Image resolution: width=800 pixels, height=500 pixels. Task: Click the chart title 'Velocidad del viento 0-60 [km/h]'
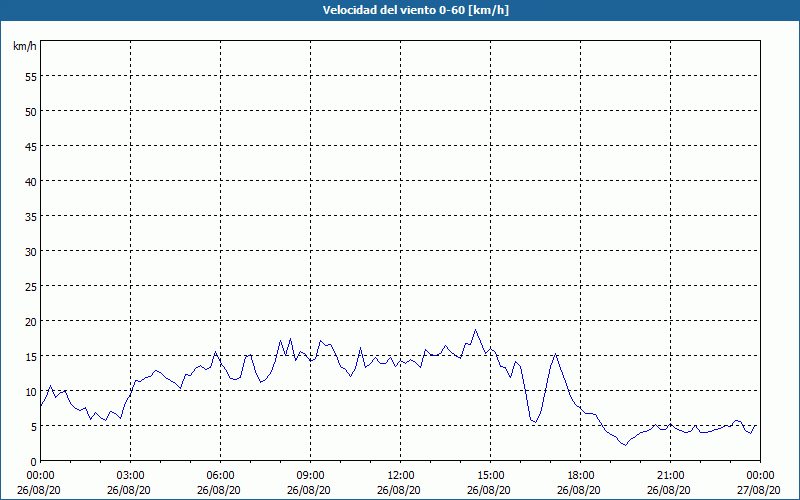[416, 10]
